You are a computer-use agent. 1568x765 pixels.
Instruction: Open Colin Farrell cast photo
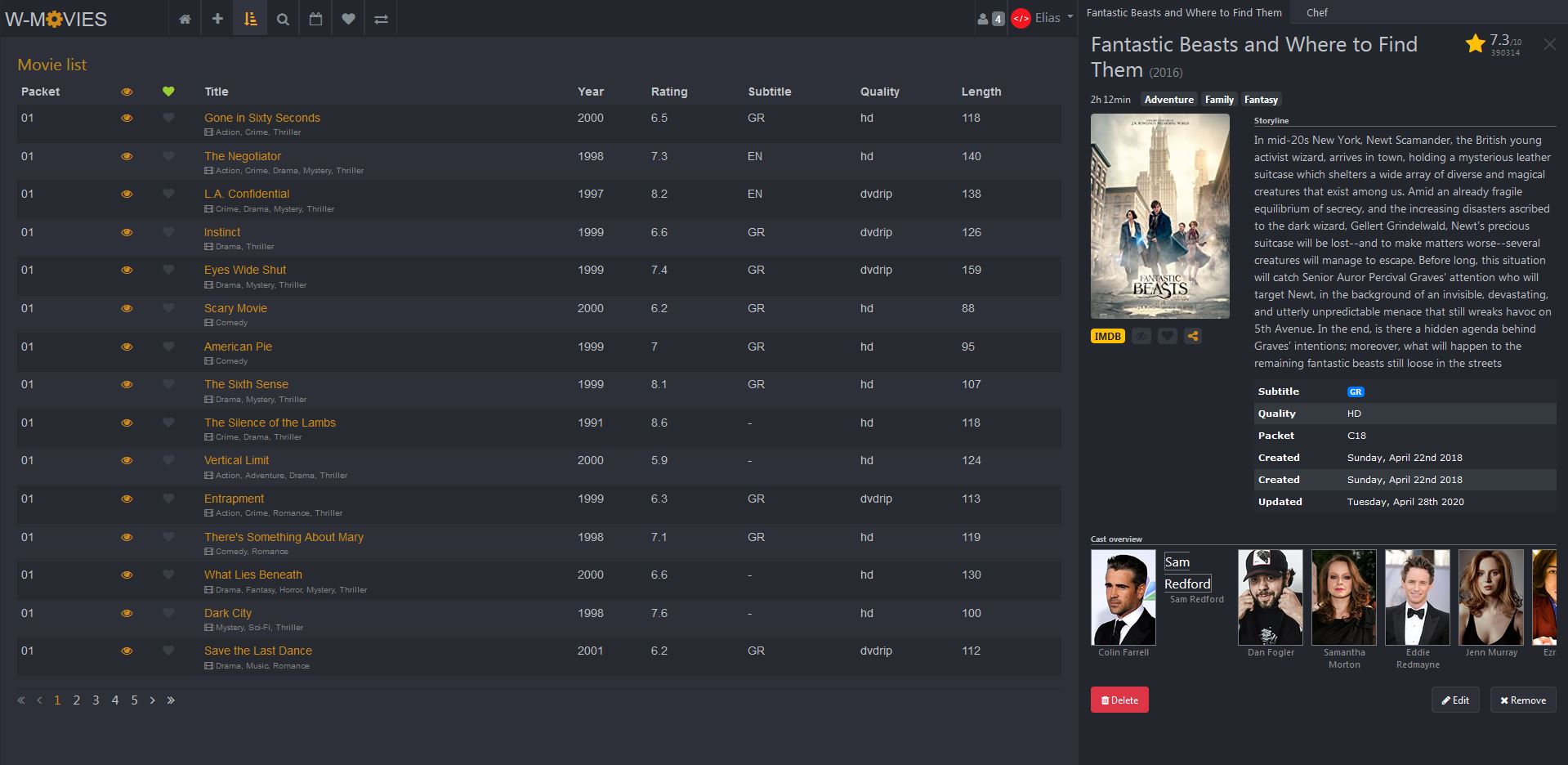click(1124, 597)
